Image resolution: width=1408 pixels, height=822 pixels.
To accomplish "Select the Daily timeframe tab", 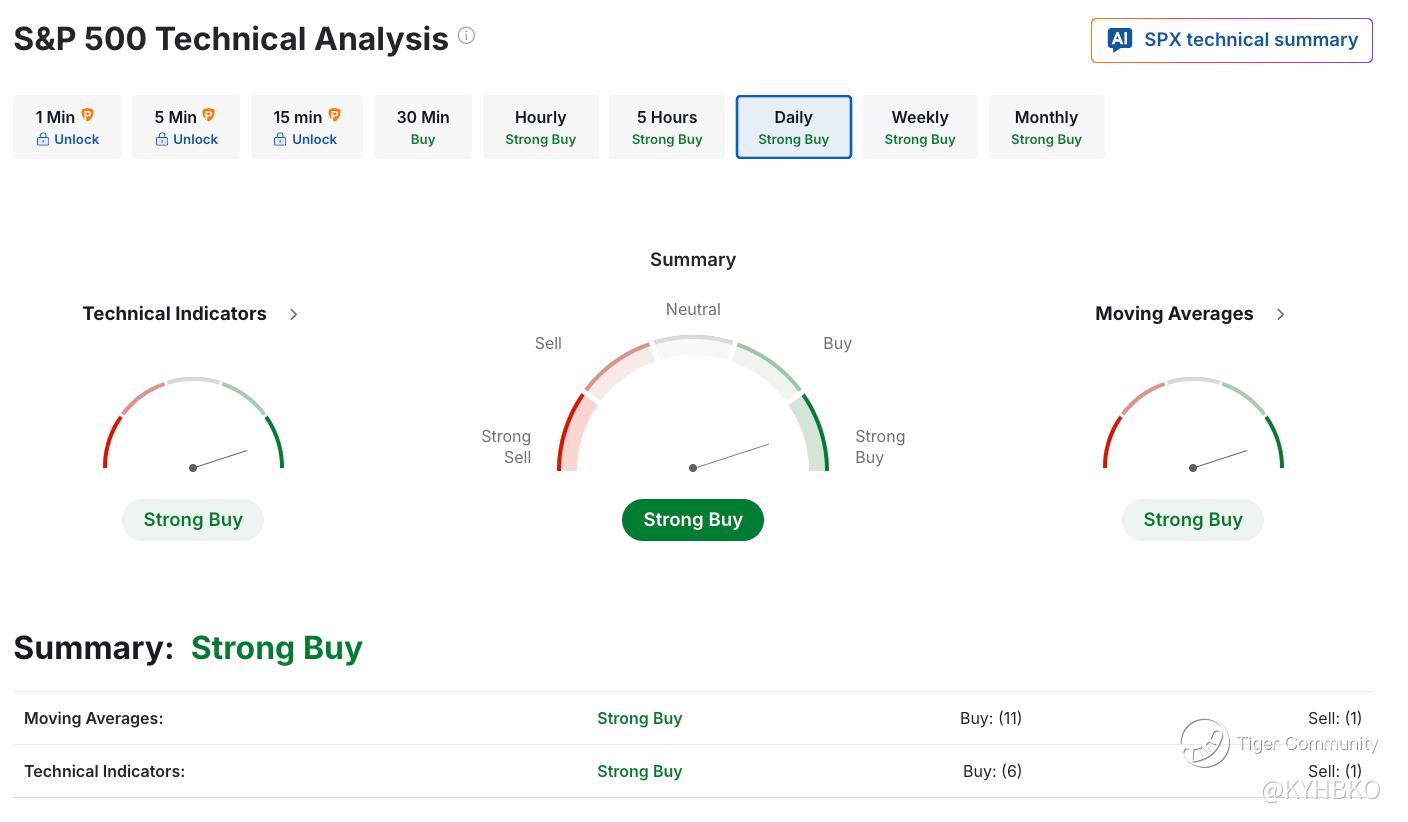I will (793, 127).
